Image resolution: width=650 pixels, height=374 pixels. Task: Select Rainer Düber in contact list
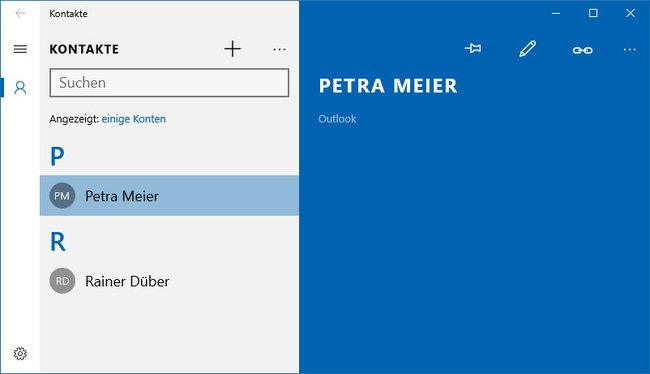169,281
